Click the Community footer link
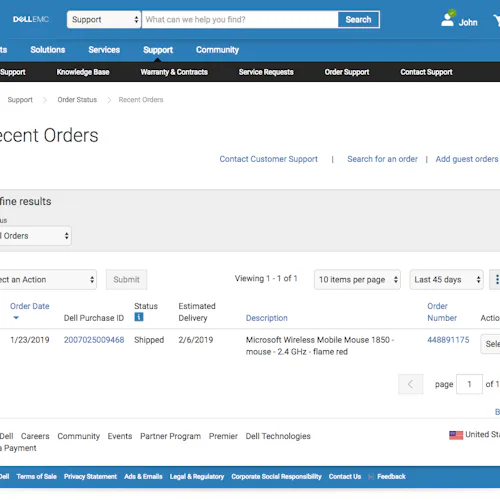The width and height of the screenshot is (500, 500). point(79,436)
